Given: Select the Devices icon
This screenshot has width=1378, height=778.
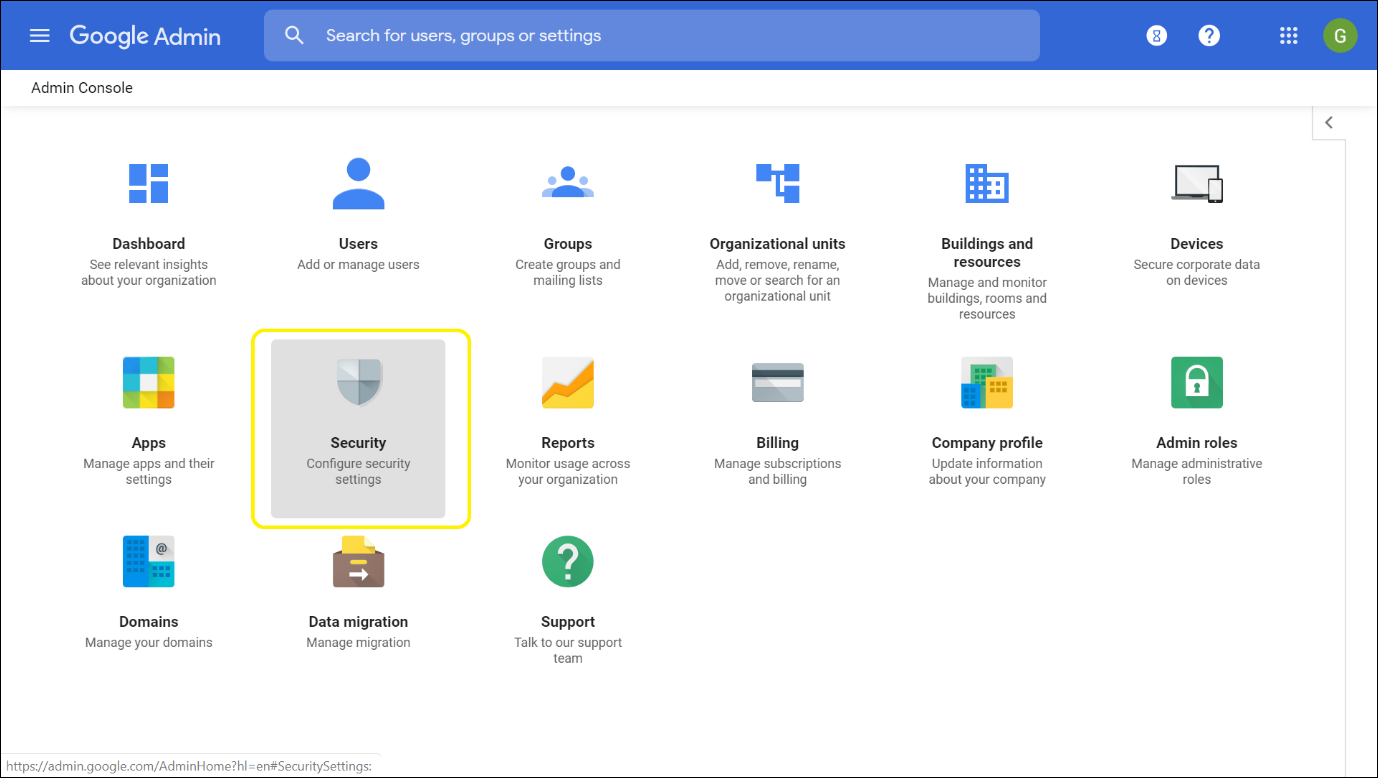Looking at the screenshot, I should pyautogui.click(x=1197, y=183).
